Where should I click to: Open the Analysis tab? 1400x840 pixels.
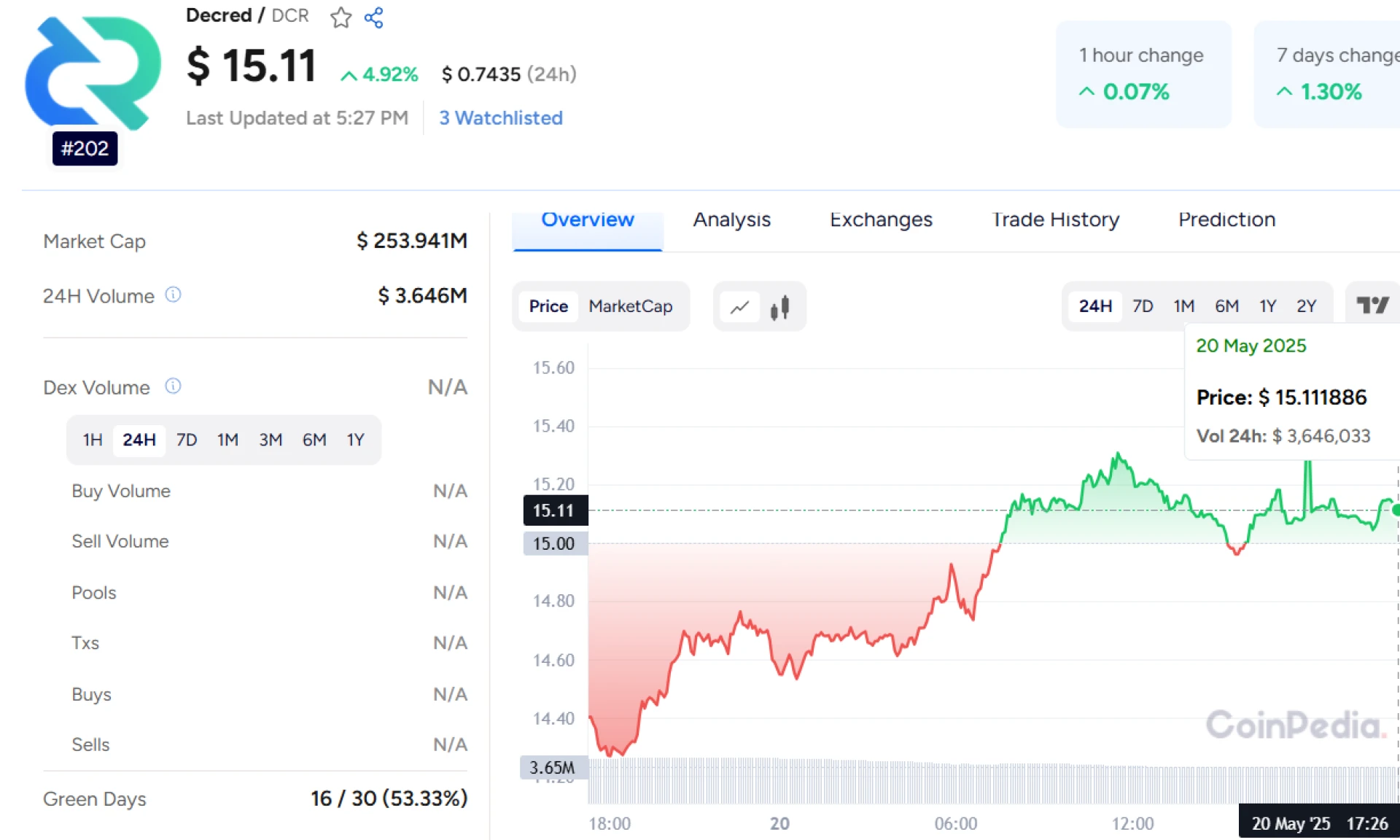tap(731, 219)
